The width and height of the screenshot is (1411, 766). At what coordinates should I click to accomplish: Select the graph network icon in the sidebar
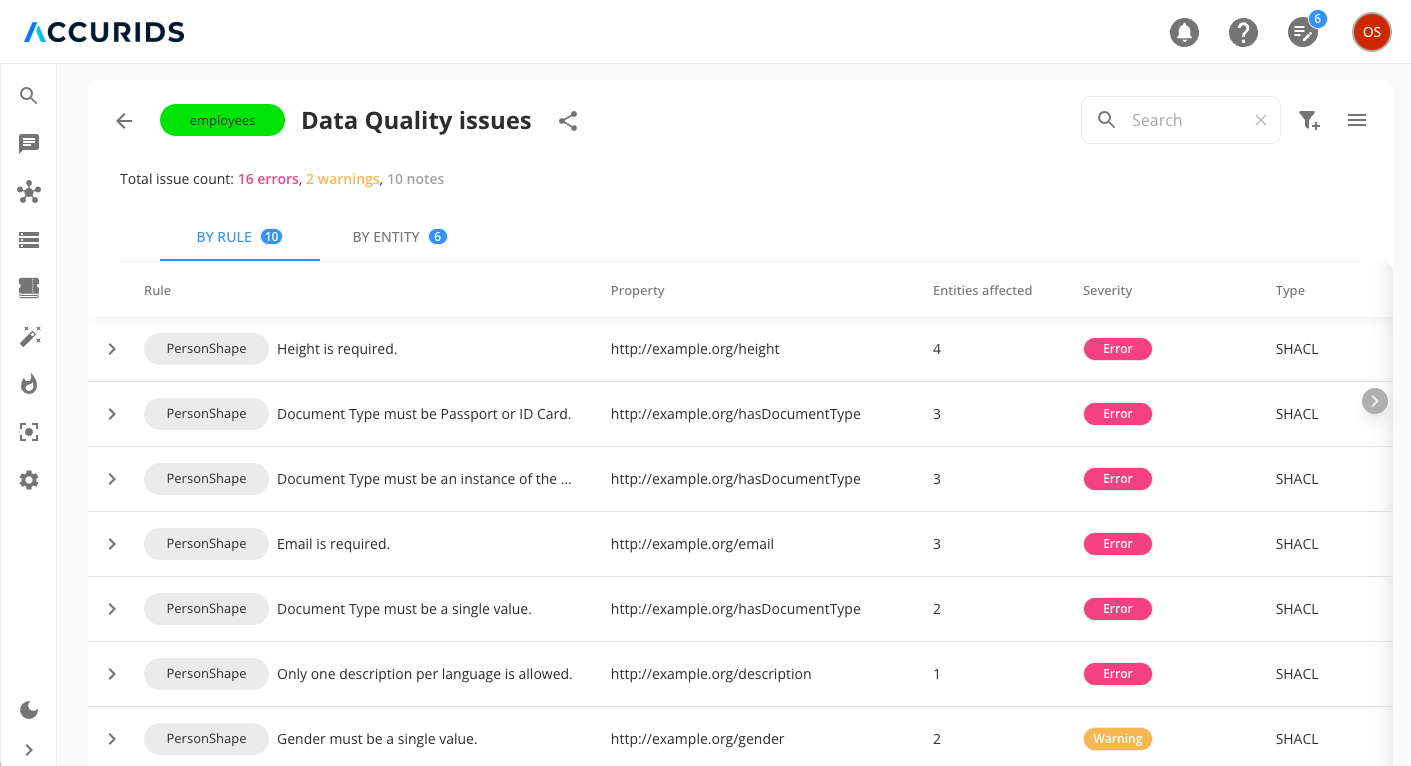tap(28, 191)
